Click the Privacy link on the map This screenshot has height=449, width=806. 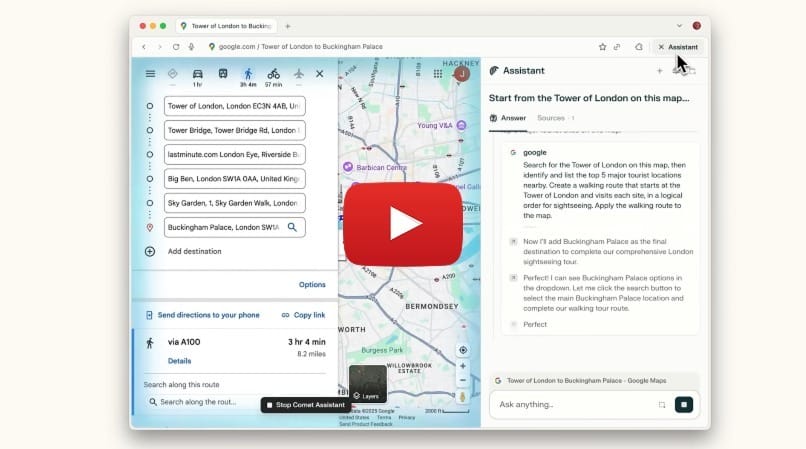[x=407, y=418]
